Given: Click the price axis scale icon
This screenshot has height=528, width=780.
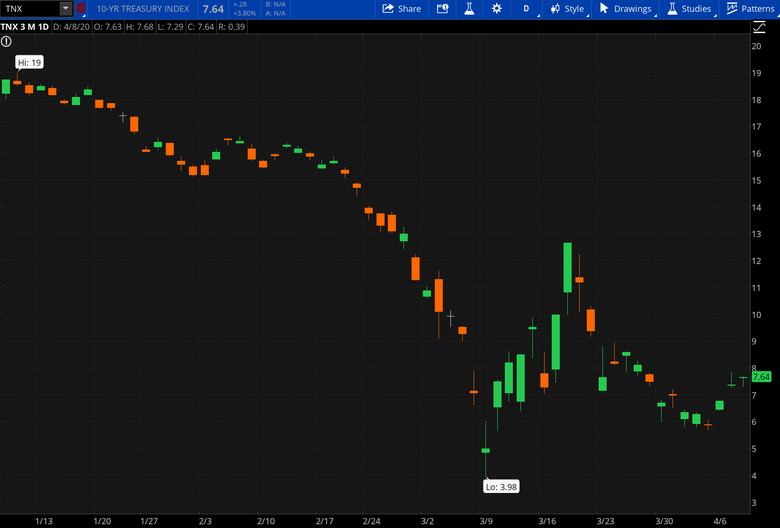Looking at the screenshot, I should (x=759, y=27).
